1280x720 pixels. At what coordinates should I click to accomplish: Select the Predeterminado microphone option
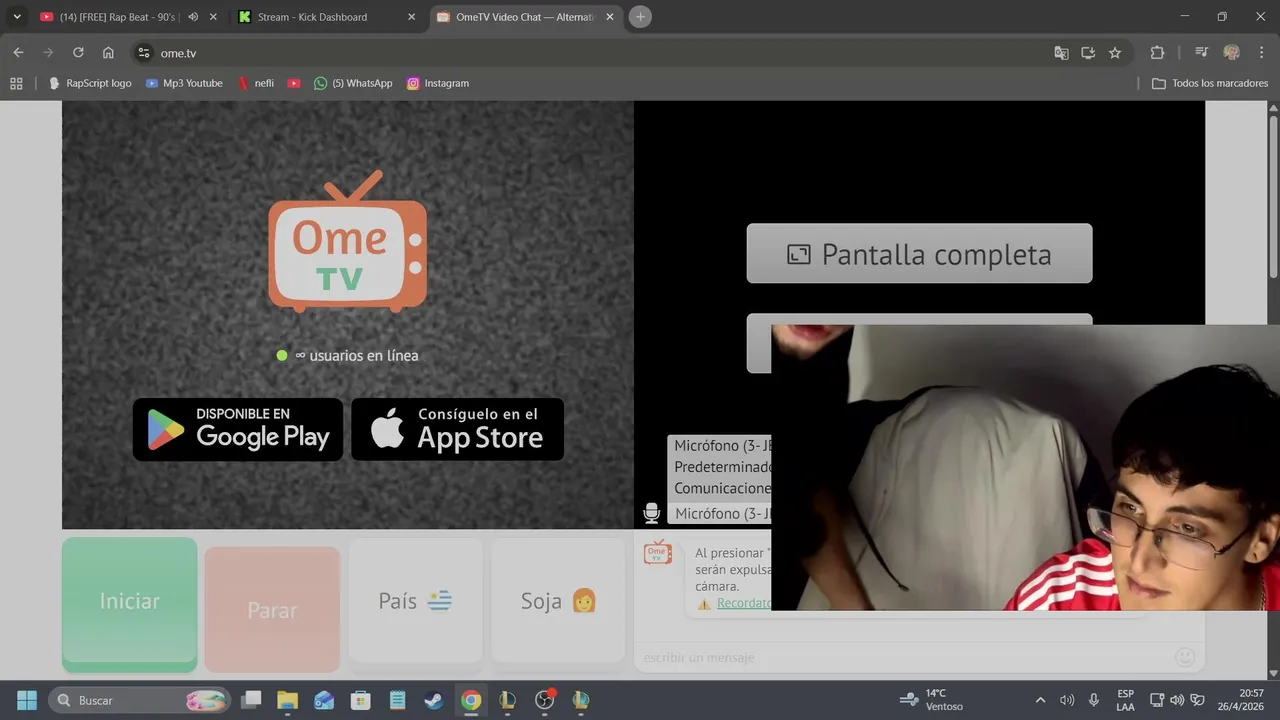[723, 467]
